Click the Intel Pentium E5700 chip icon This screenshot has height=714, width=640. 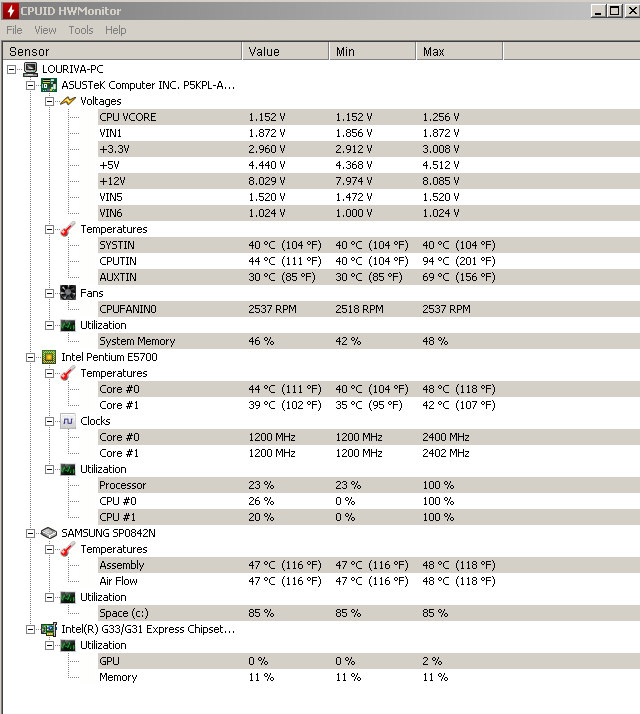pyautogui.click(x=49, y=357)
